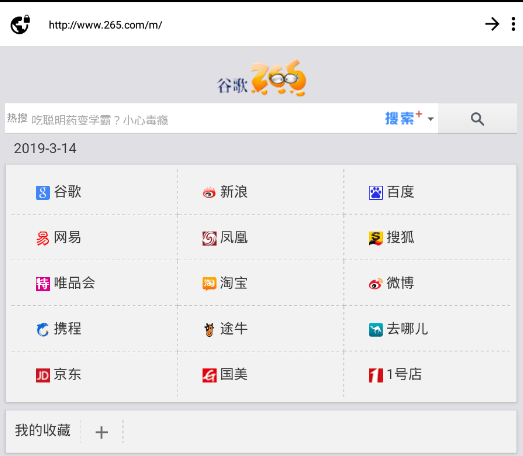Click the Ctrip dolphin icon

click(43, 330)
